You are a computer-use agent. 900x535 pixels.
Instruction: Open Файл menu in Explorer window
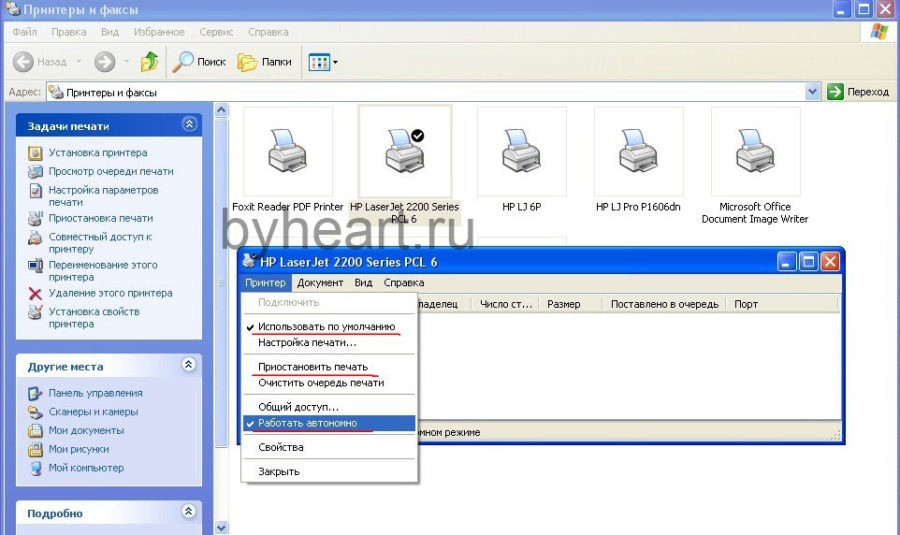(x=25, y=32)
